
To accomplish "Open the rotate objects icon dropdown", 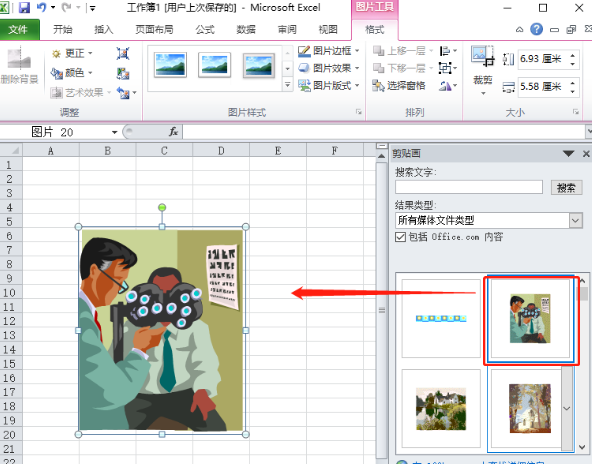I will 448,86.
